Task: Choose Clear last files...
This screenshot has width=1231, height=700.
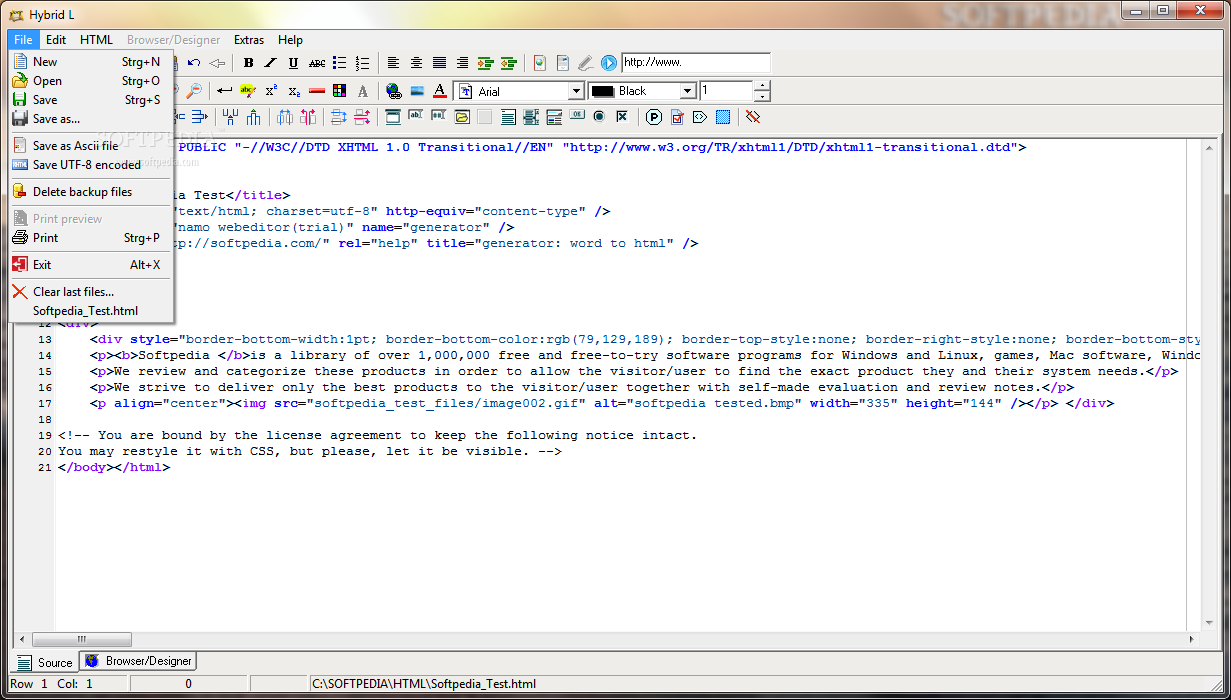Action: (x=91, y=292)
